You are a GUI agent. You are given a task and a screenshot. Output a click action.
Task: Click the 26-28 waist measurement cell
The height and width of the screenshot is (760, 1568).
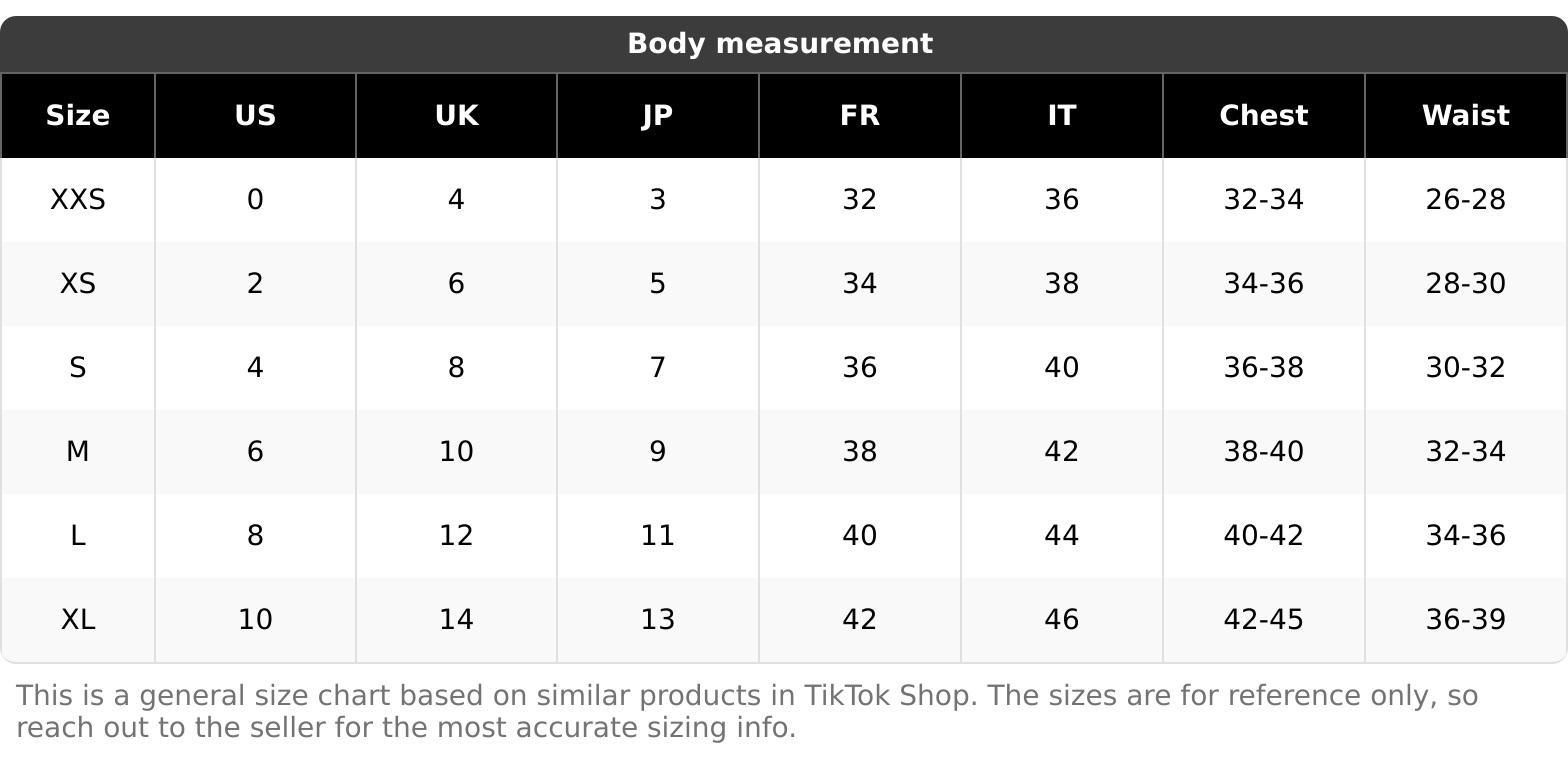[x=1465, y=200]
